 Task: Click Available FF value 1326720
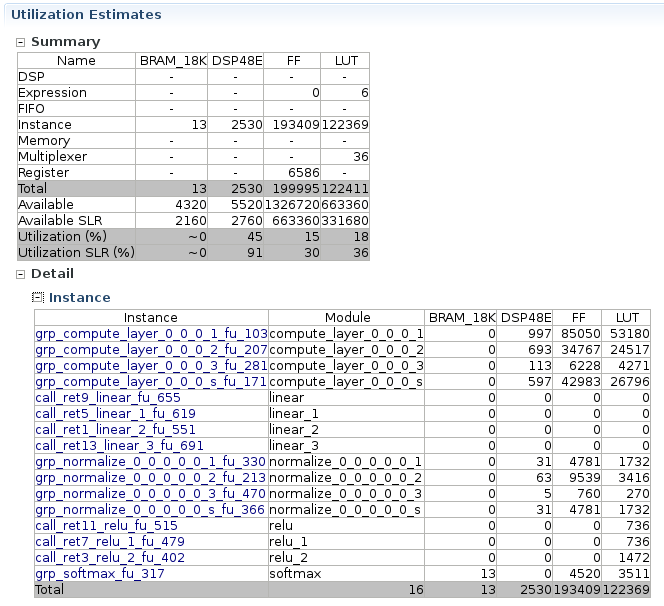pyautogui.click(x=292, y=205)
